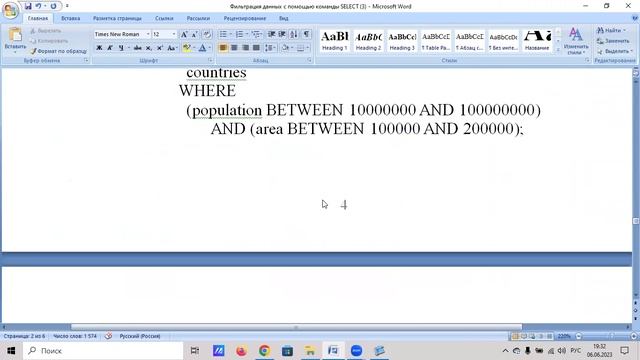Expand the styles gallery More arrow

pos(558,50)
